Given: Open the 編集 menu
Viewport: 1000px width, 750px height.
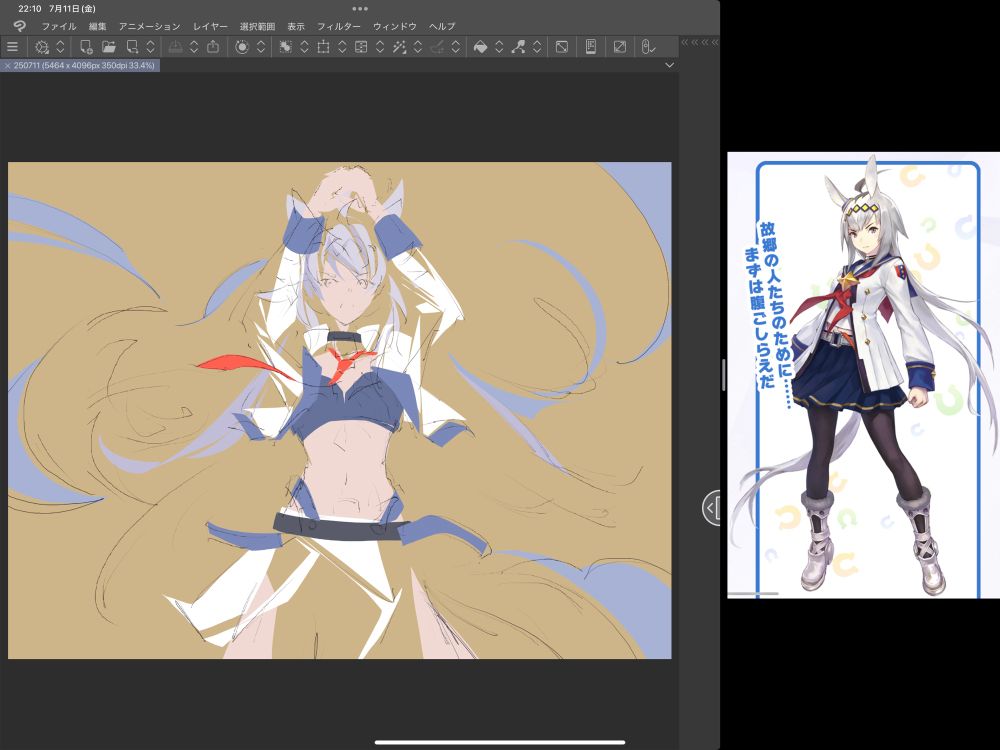Looking at the screenshot, I should (x=98, y=26).
